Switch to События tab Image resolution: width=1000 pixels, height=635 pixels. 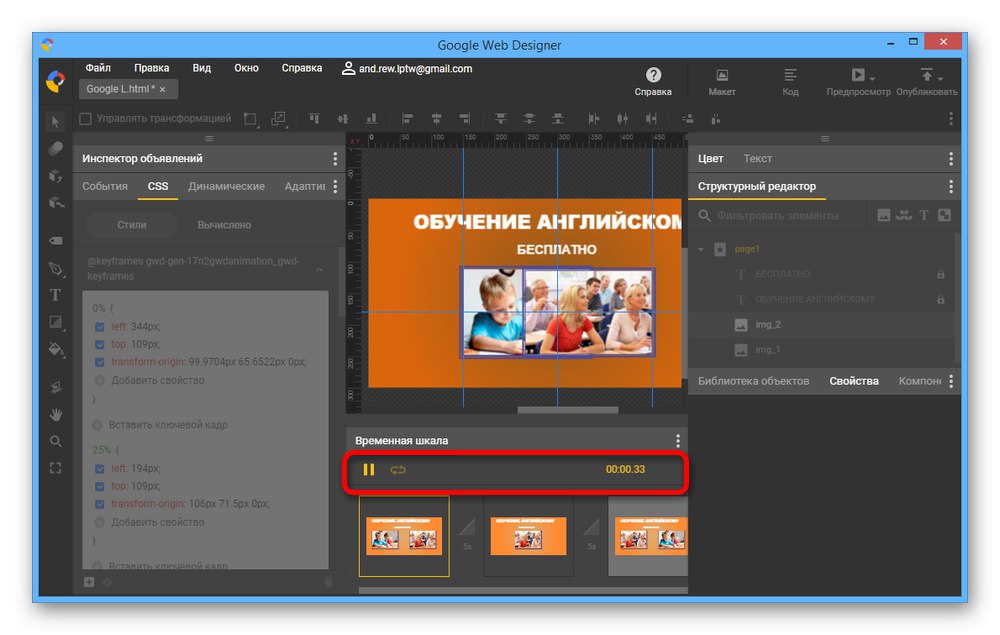(x=105, y=186)
